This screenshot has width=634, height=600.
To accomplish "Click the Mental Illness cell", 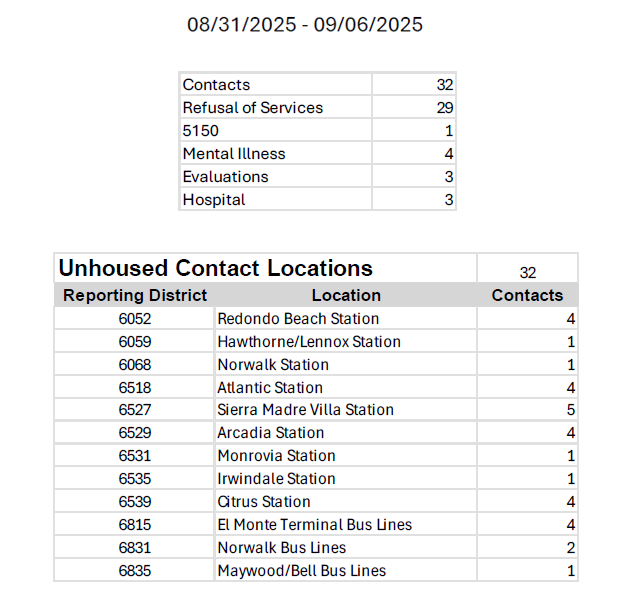I will [x=234, y=154].
